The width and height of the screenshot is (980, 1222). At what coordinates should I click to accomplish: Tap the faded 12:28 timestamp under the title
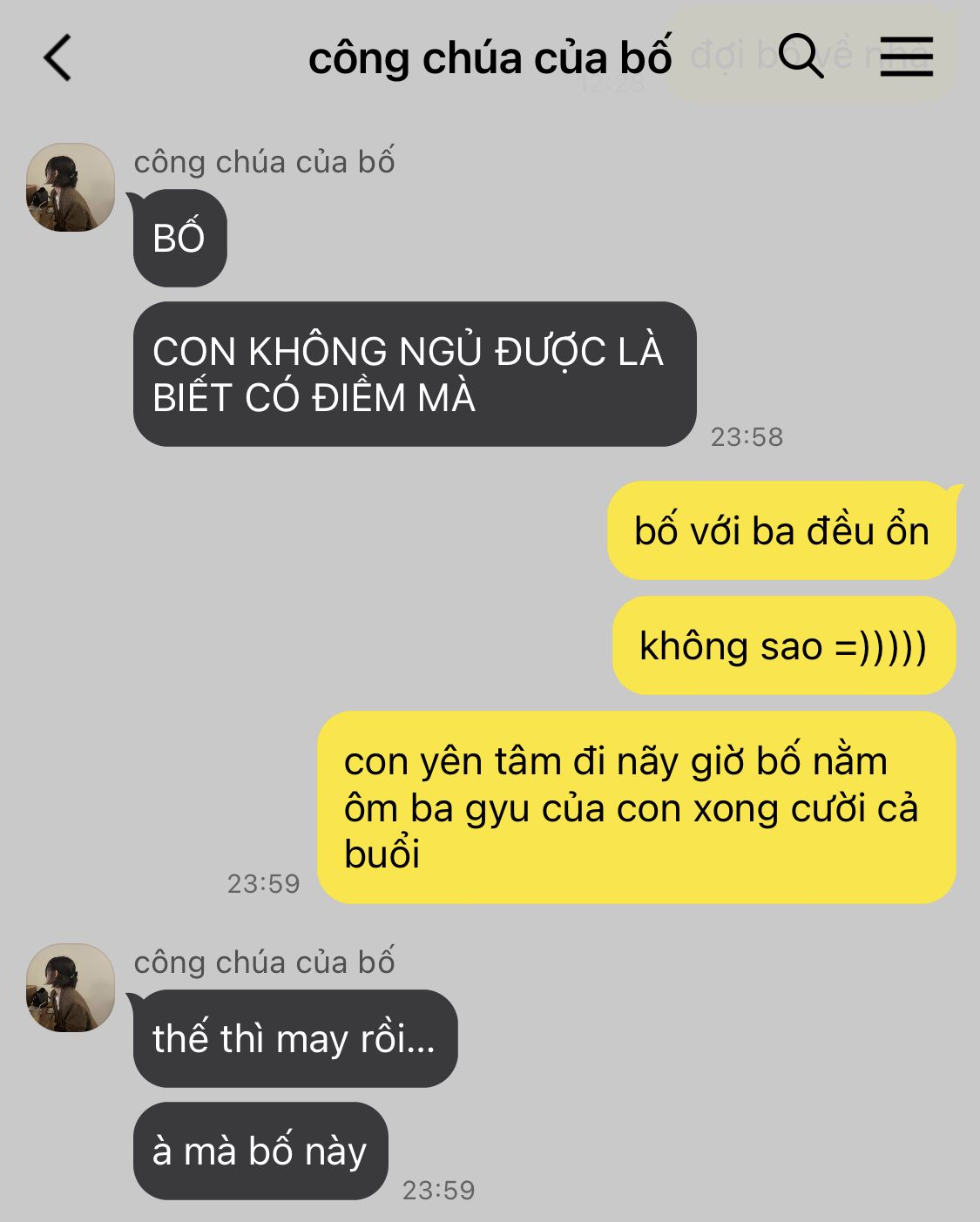click(612, 84)
